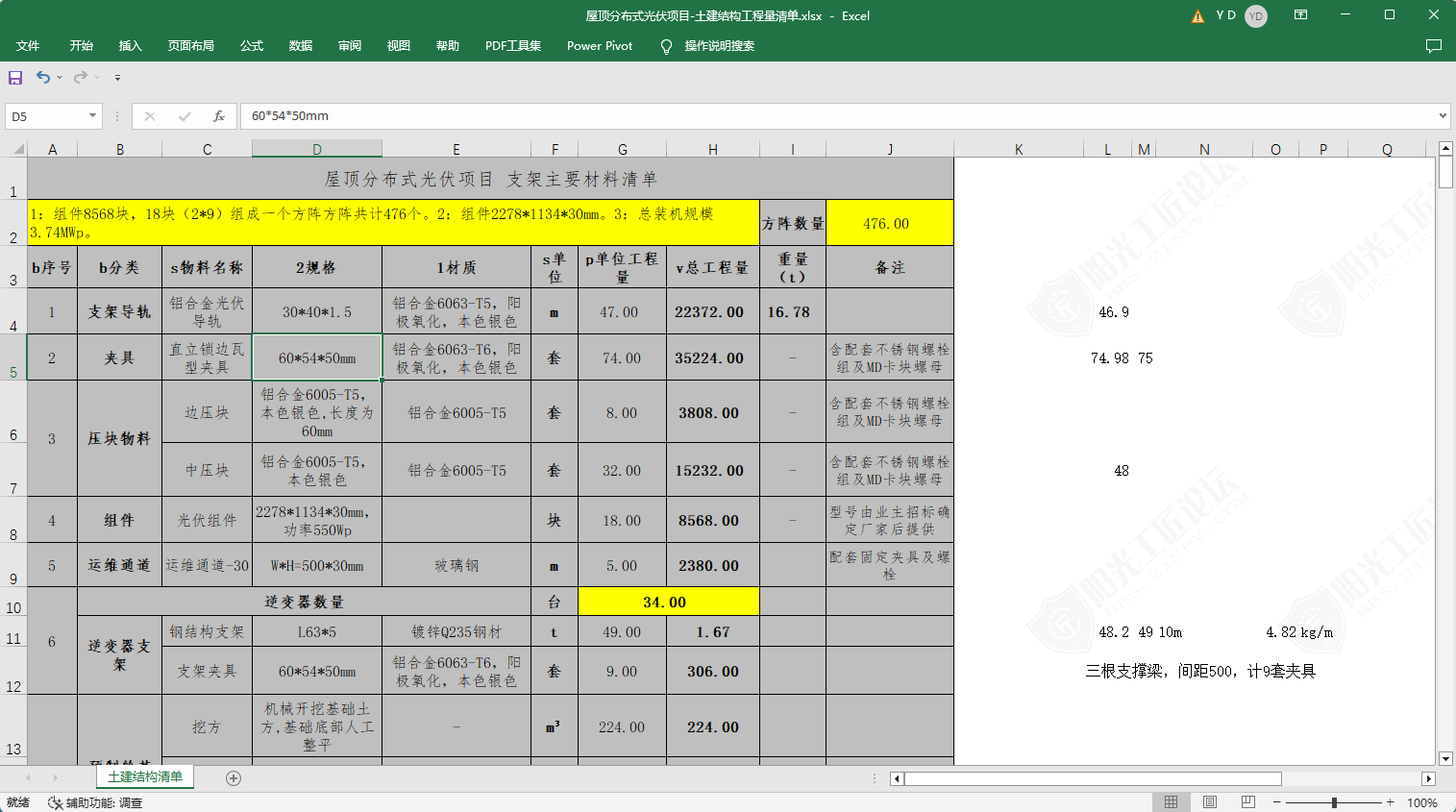Image resolution: width=1456 pixels, height=812 pixels.
Task: Open the 公式 tab
Action: [252, 46]
